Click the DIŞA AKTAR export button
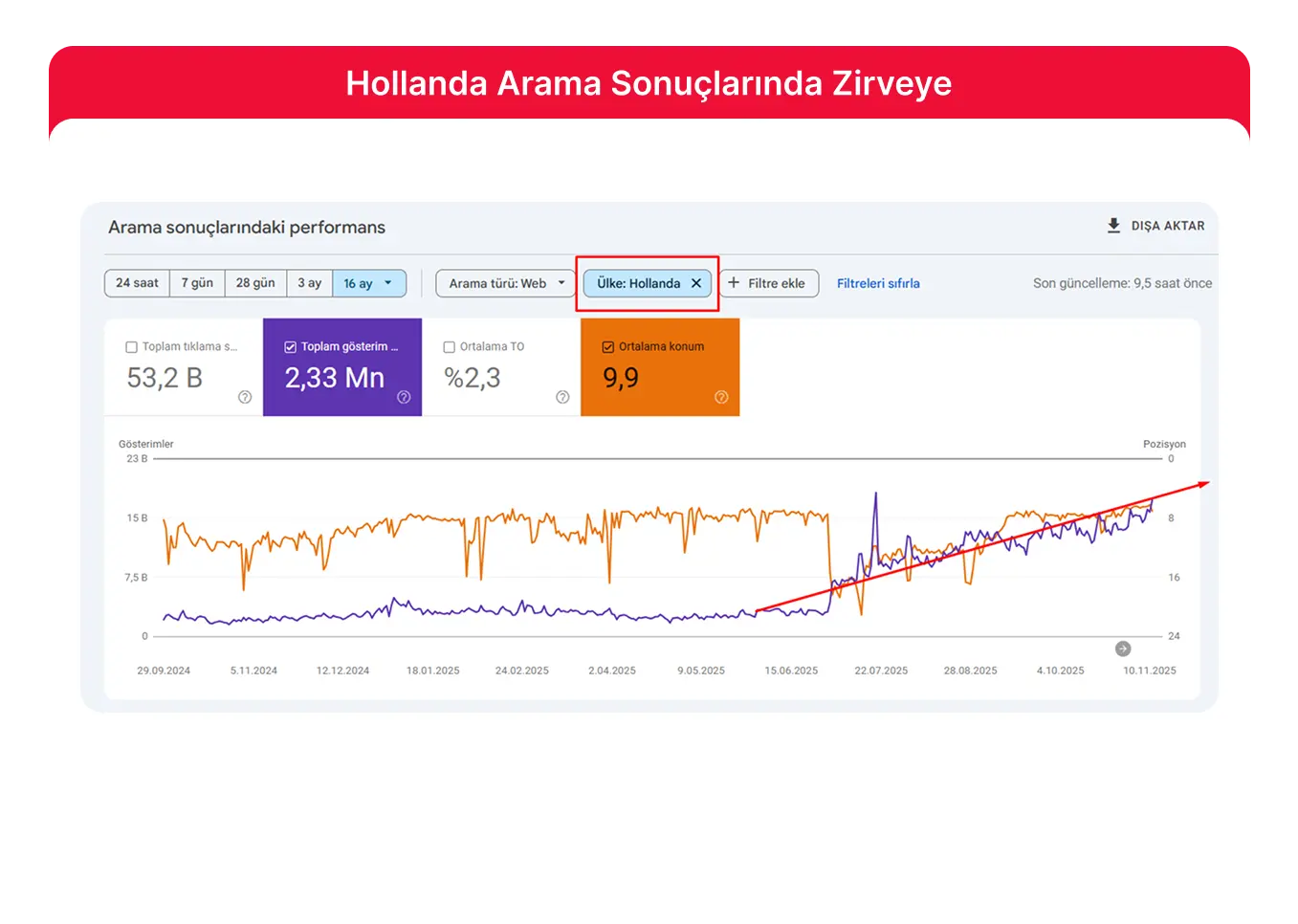The width and height of the screenshot is (1298, 924). pyautogui.click(x=1167, y=226)
